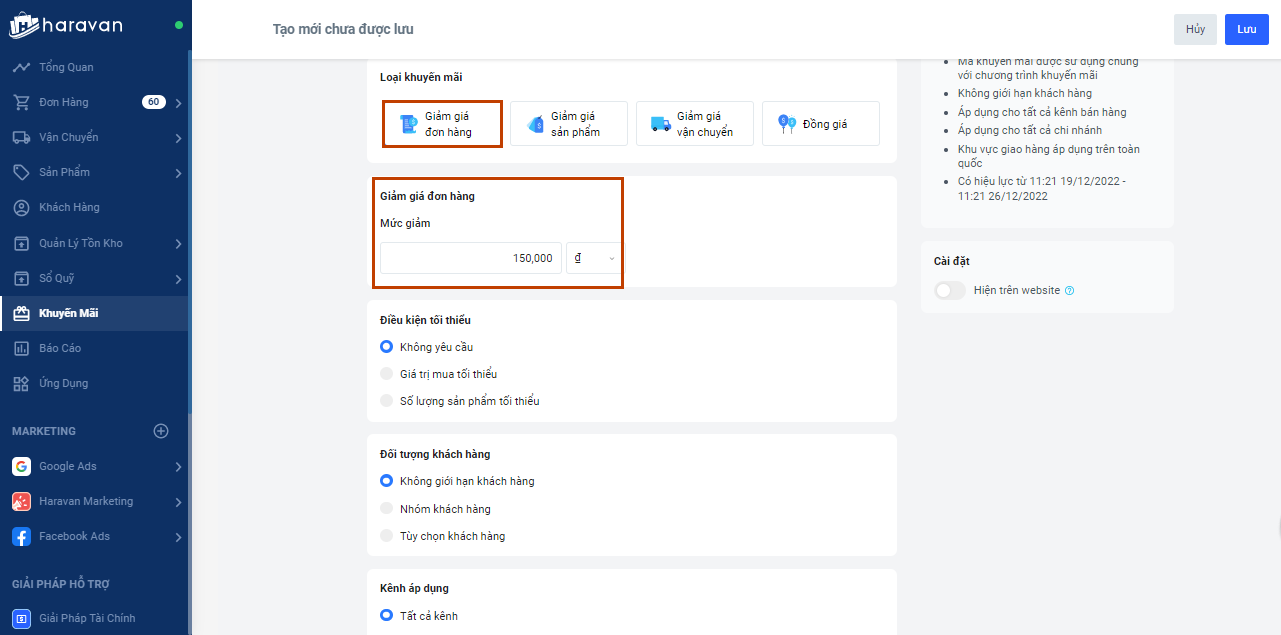Go to Báo Cáo in sidebar

60,348
